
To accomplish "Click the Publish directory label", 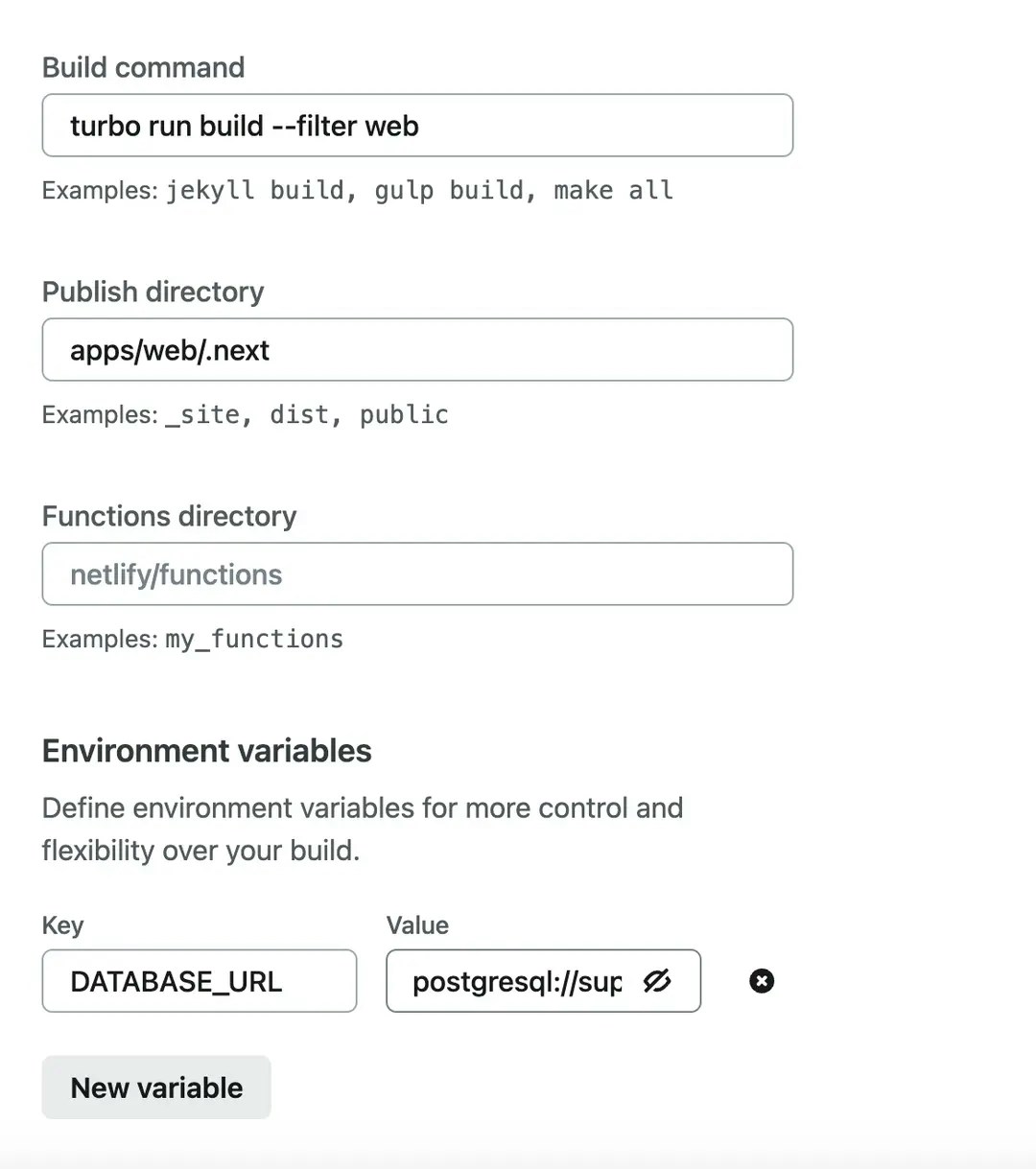I will click(x=153, y=292).
